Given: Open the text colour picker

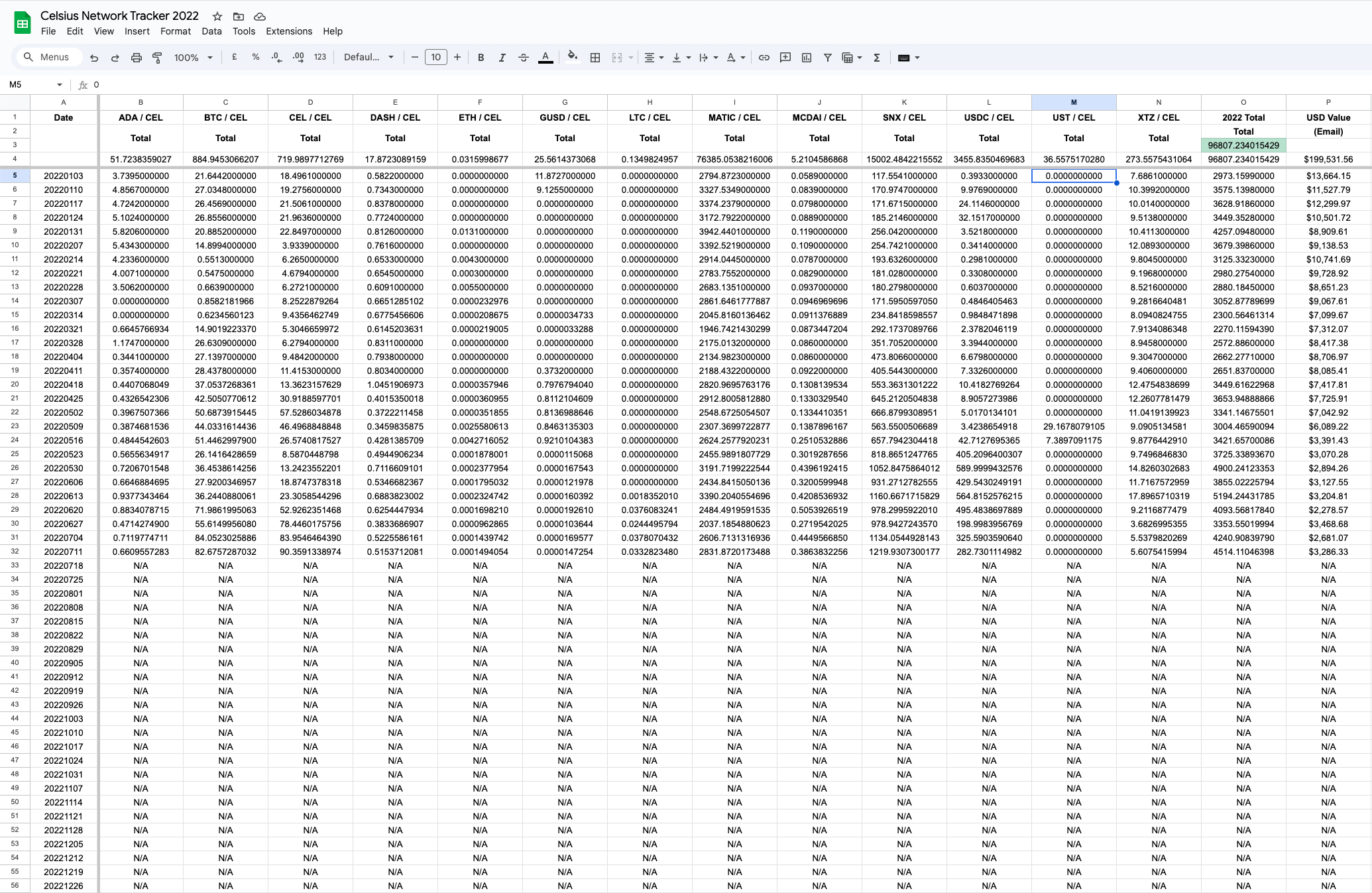Looking at the screenshot, I should [x=545, y=58].
